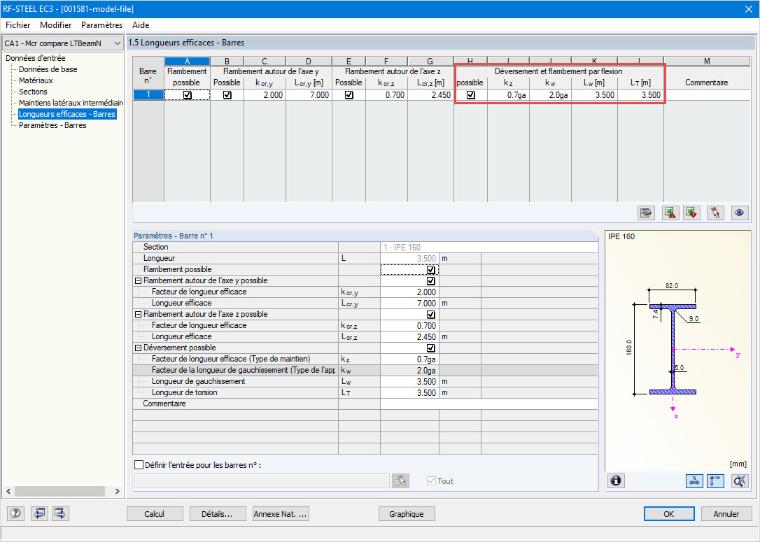Click table cell k cr,y value 2.000
The image size is (760, 542).
coord(265,95)
